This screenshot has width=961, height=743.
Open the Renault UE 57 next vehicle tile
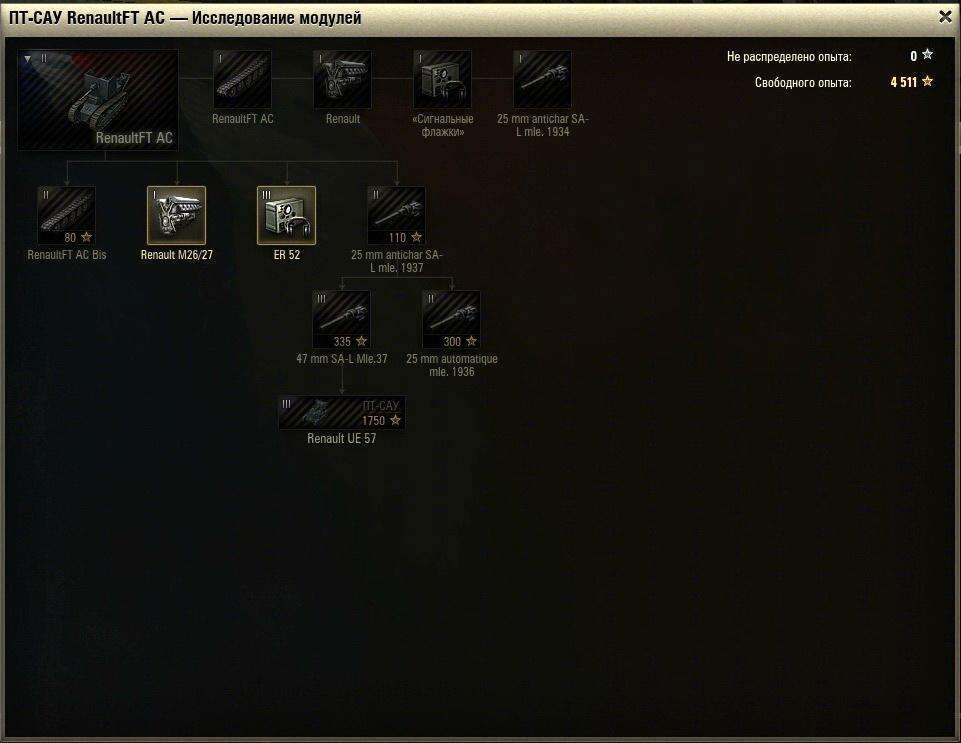click(341, 413)
